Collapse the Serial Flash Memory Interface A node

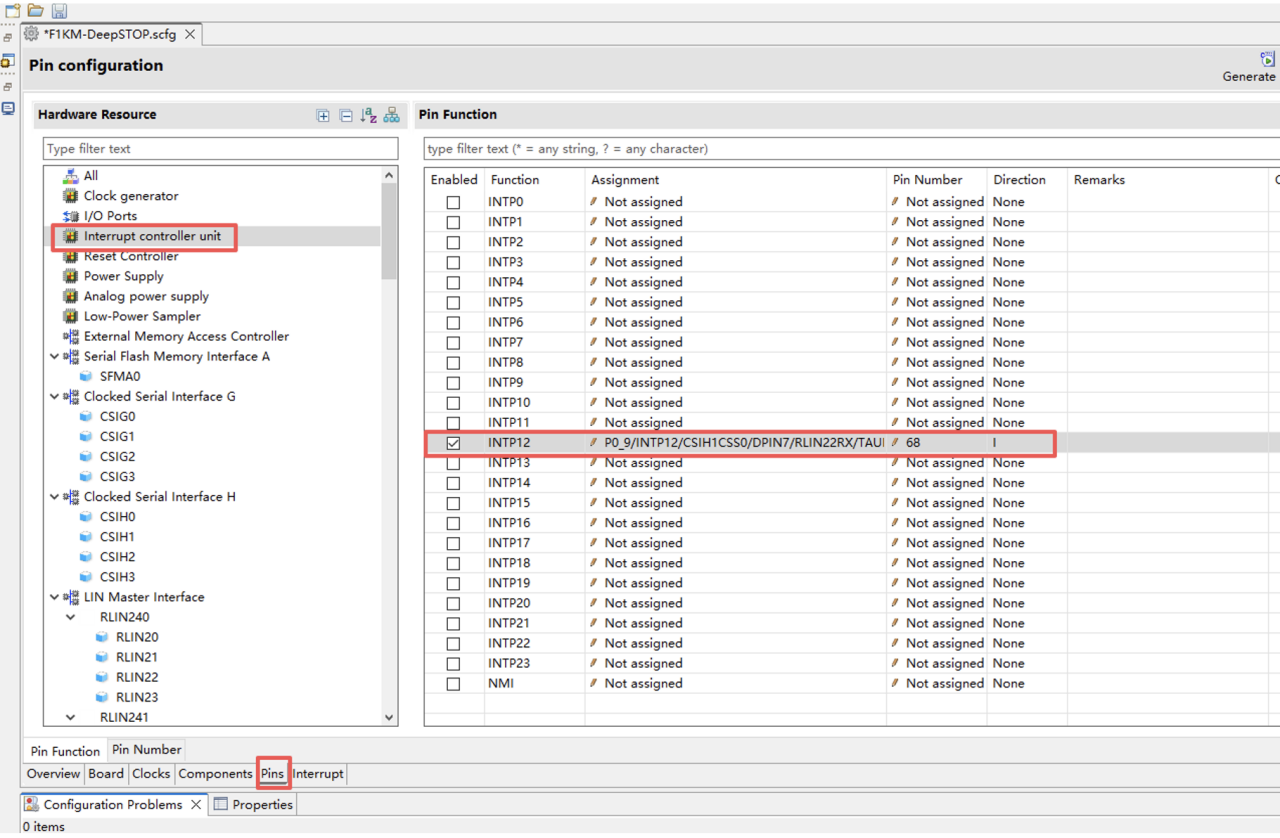pyautogui.click(x=54, y=357)
